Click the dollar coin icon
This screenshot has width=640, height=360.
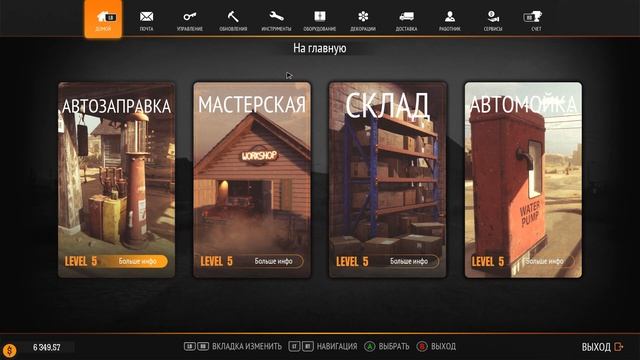(x=9, y=350)
